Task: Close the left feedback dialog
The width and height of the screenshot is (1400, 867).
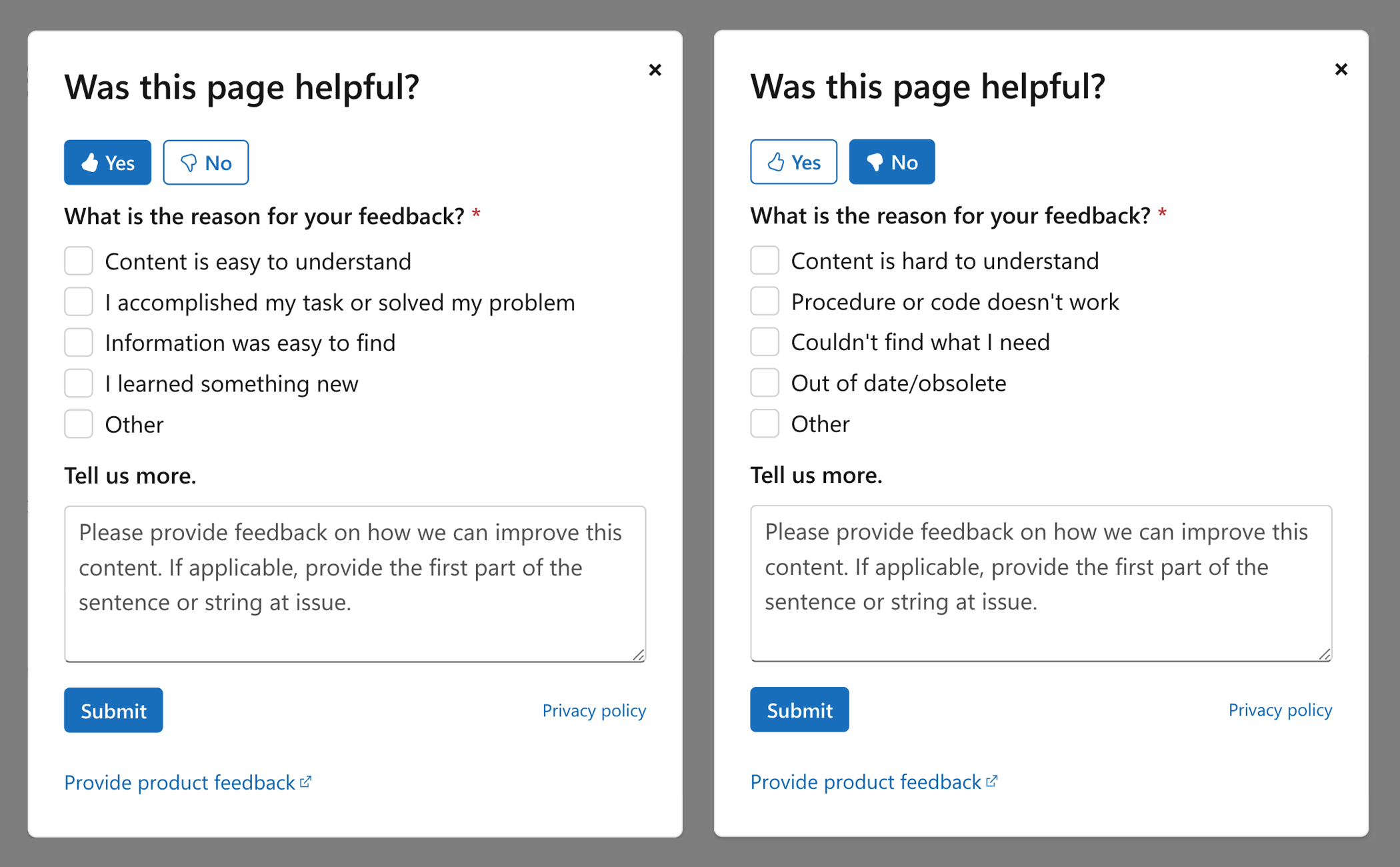Action: (x=655, y=70)
